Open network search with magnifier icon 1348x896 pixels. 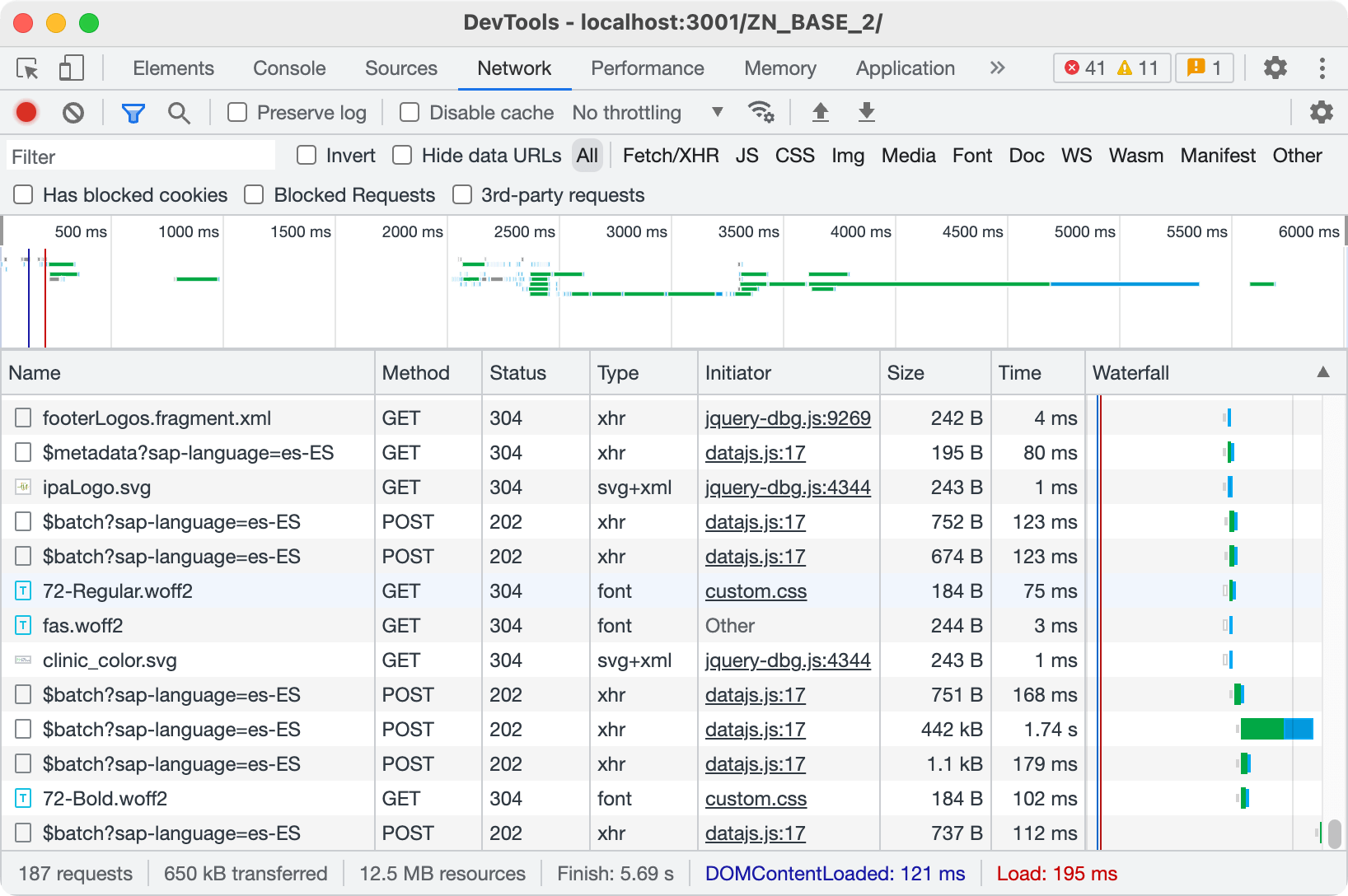click(x=179, y=112)
